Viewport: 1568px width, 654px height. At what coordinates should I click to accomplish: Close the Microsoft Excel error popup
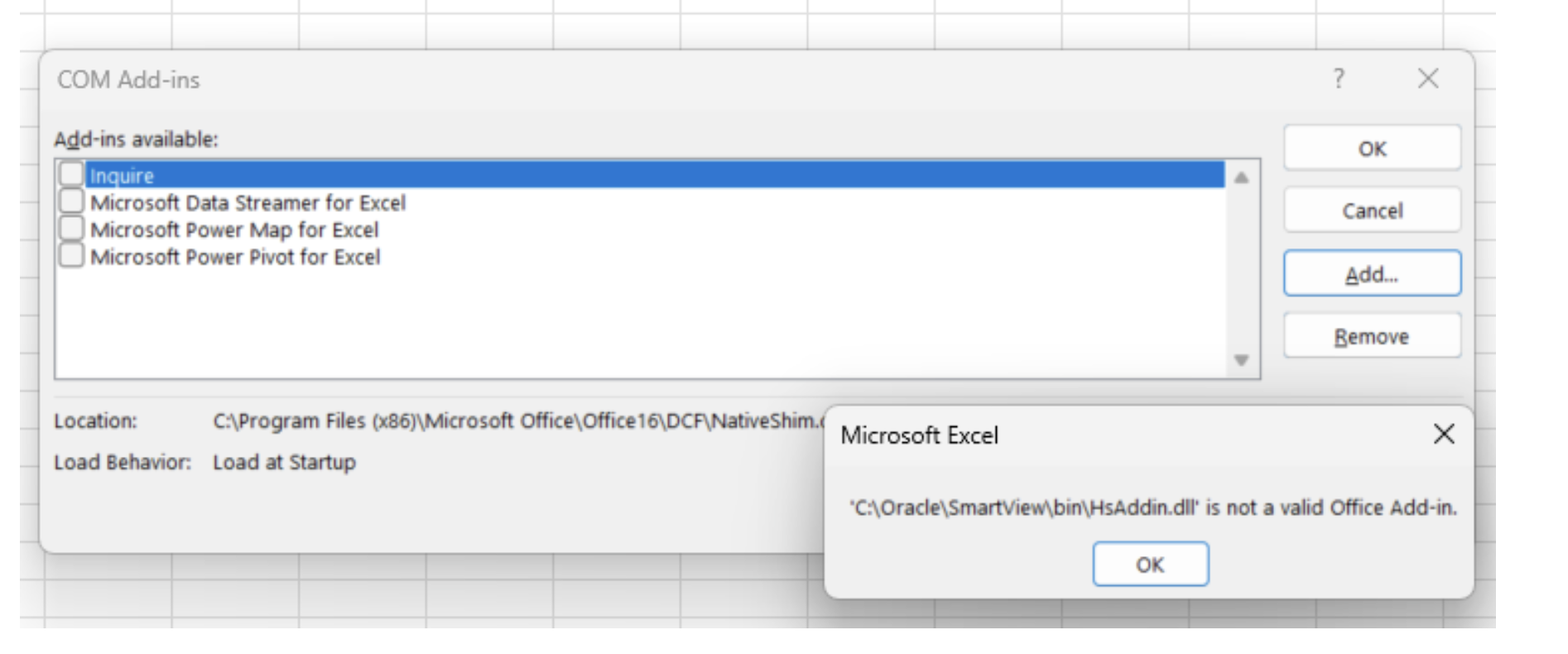(x=1443, y=434)
